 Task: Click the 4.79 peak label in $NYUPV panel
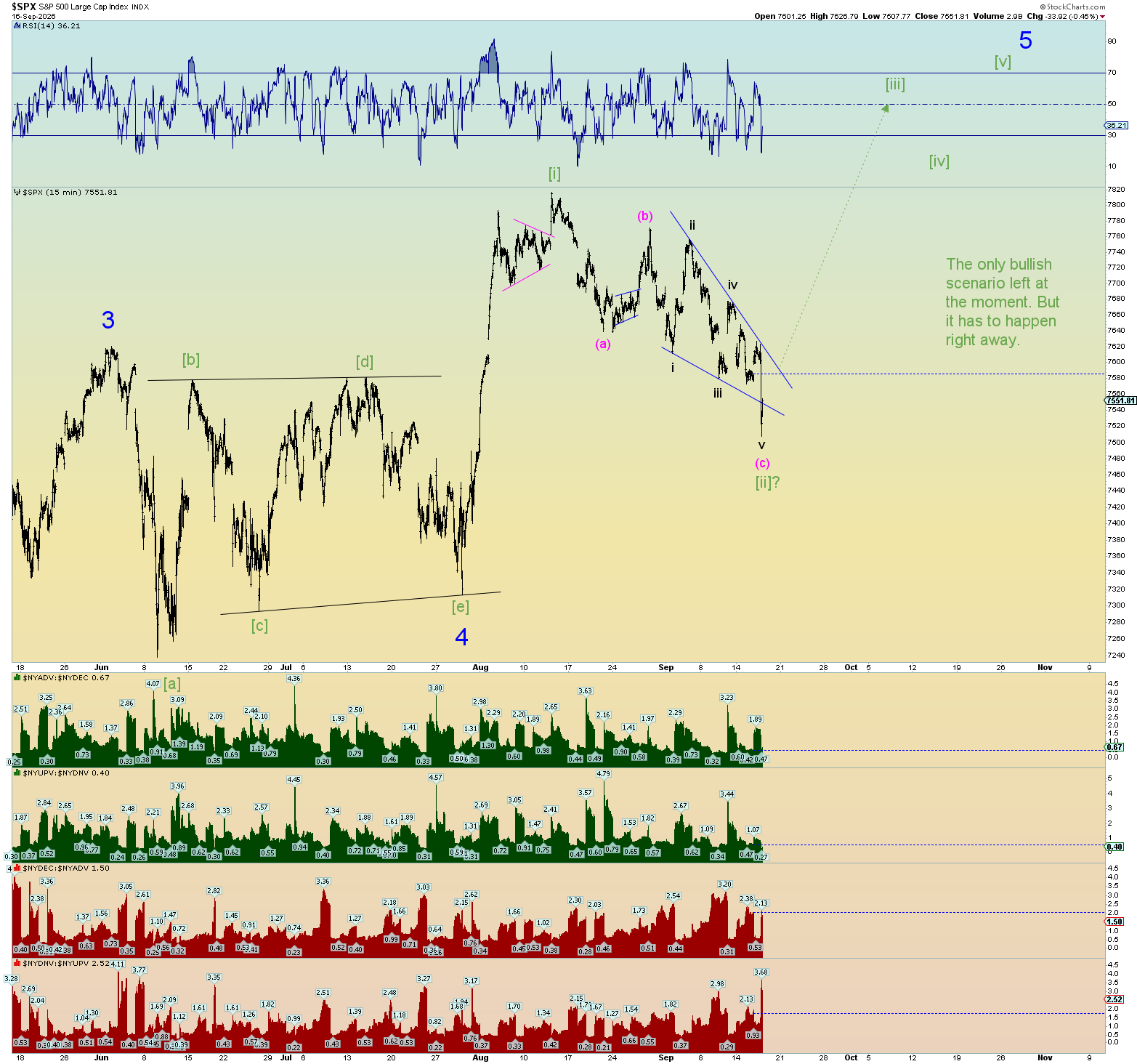pyautogui.click(x=603, y=774)
